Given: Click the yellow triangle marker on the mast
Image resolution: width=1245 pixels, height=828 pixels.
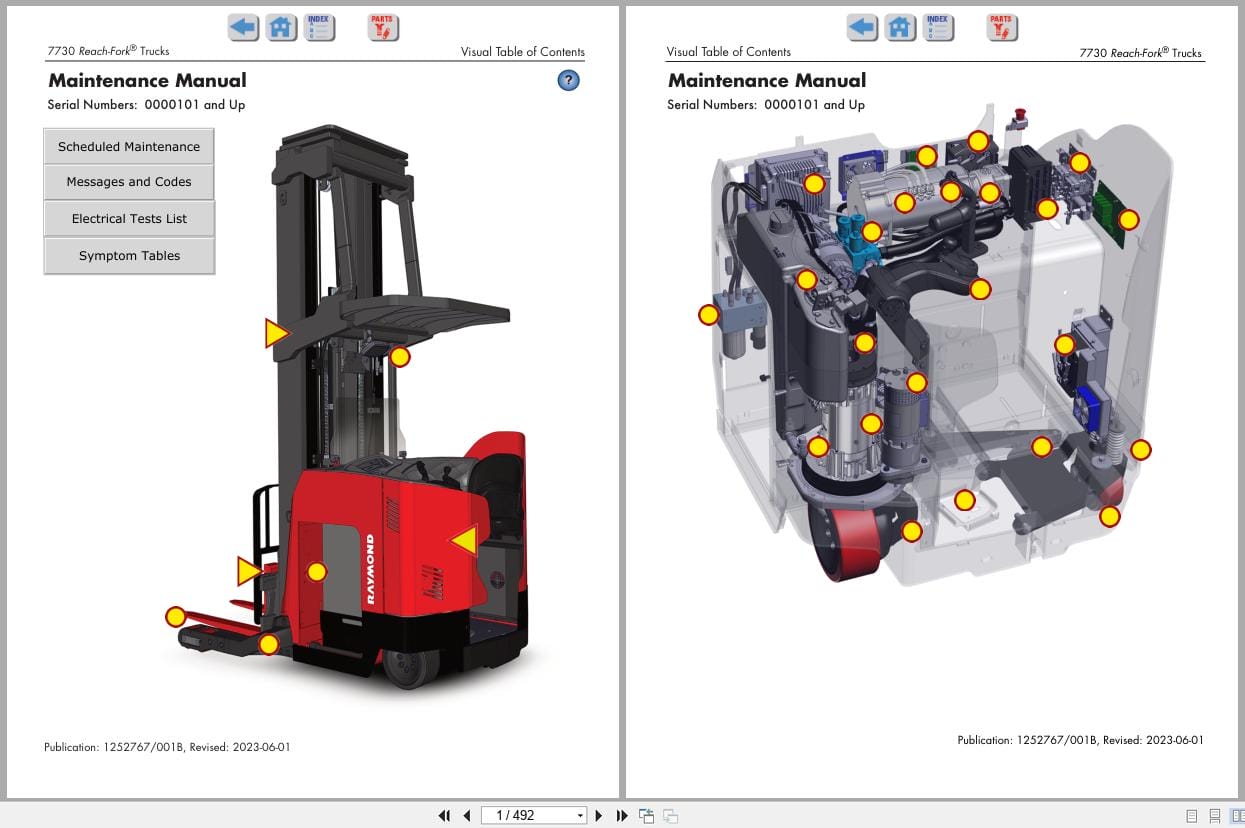Looking at the screenshot, I should pos(276,333).
